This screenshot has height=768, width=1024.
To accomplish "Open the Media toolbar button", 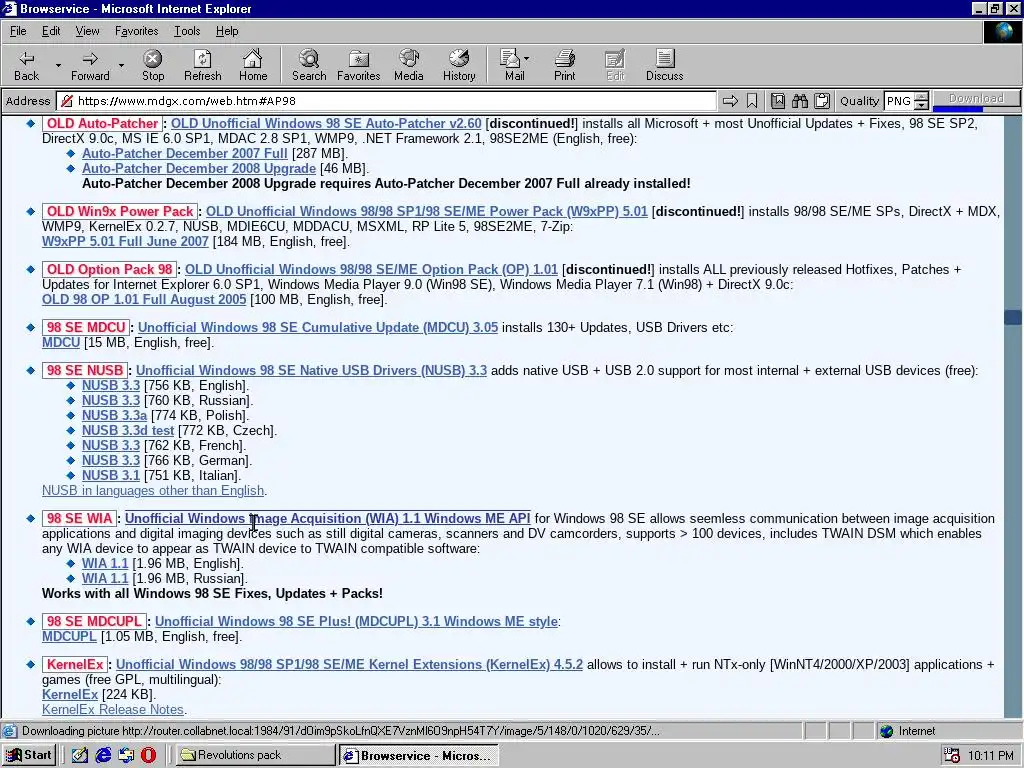I will 409,66.
